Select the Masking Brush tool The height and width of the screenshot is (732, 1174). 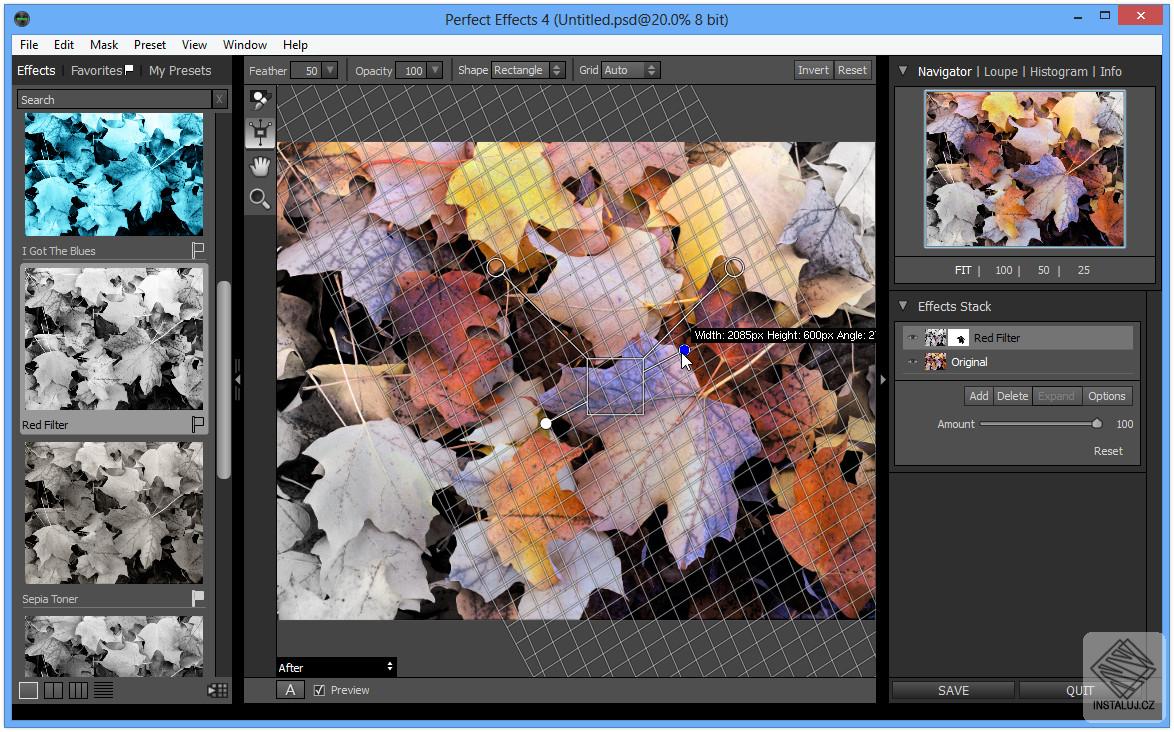[x=260, y=100]
